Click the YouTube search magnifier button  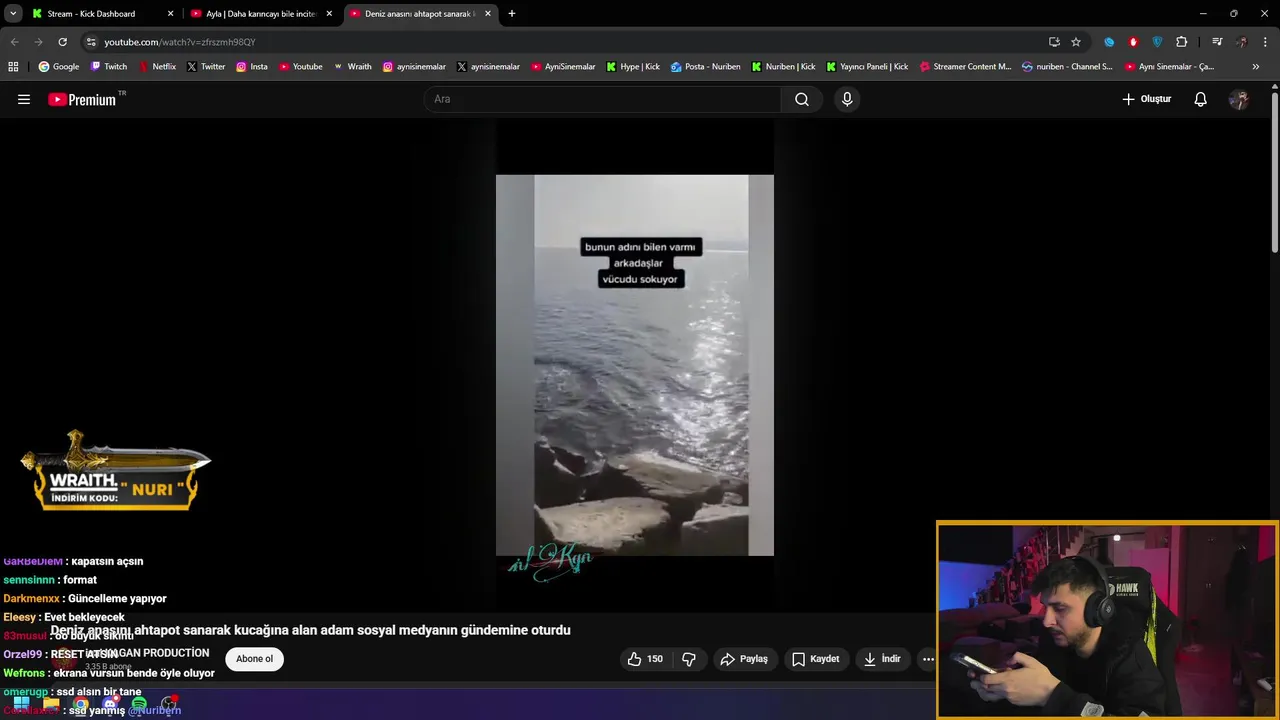click(802, 99)
